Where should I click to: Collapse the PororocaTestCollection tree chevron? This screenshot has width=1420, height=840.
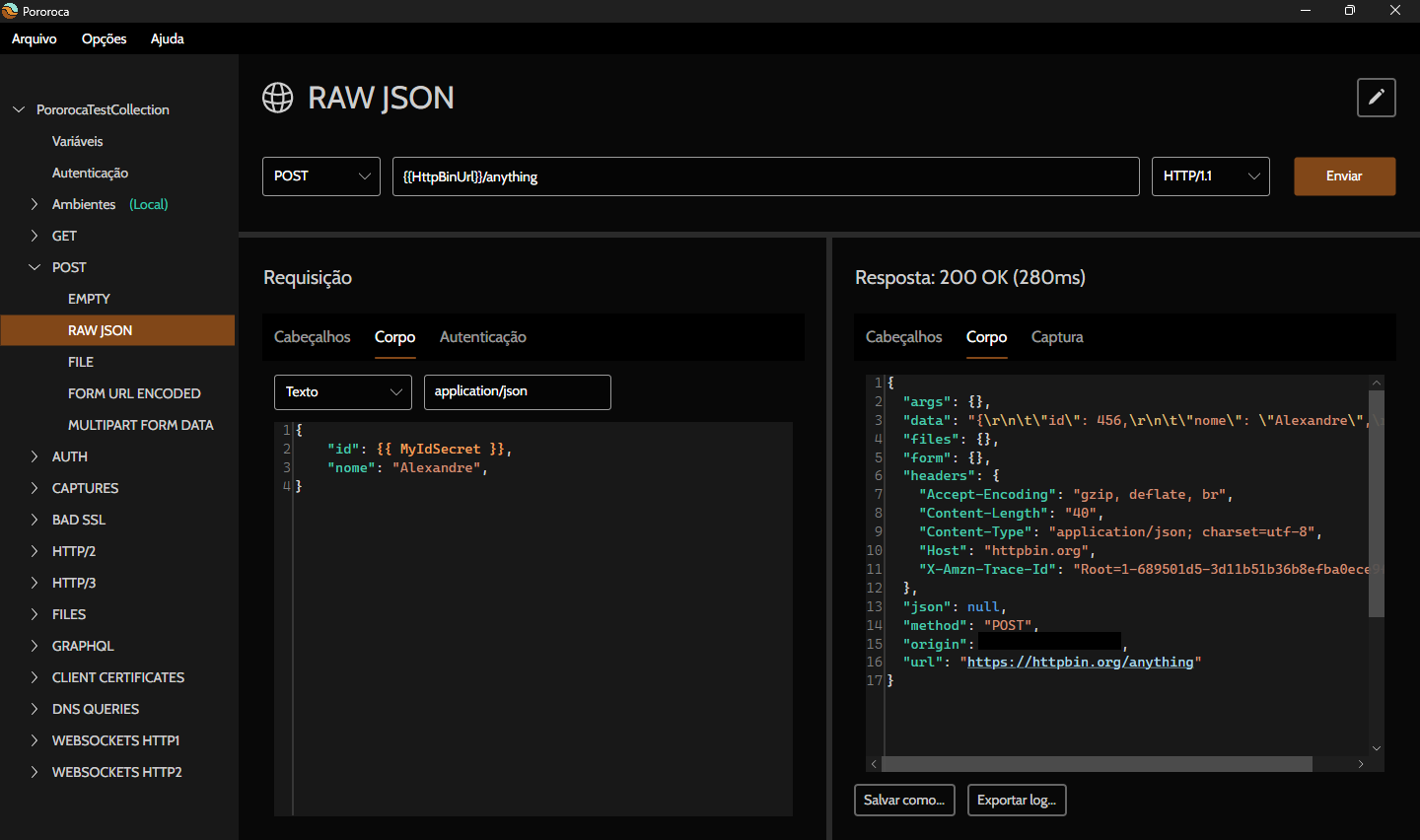pyautogui.click(x=19, y=109)
